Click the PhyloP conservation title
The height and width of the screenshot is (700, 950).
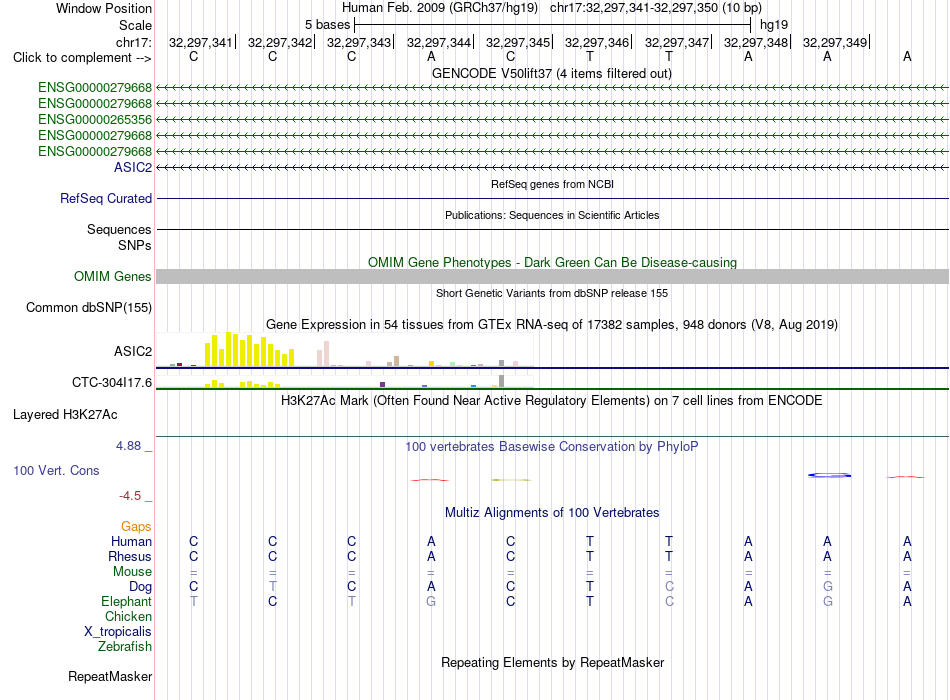pyautogui.click(x=552, y=447)
